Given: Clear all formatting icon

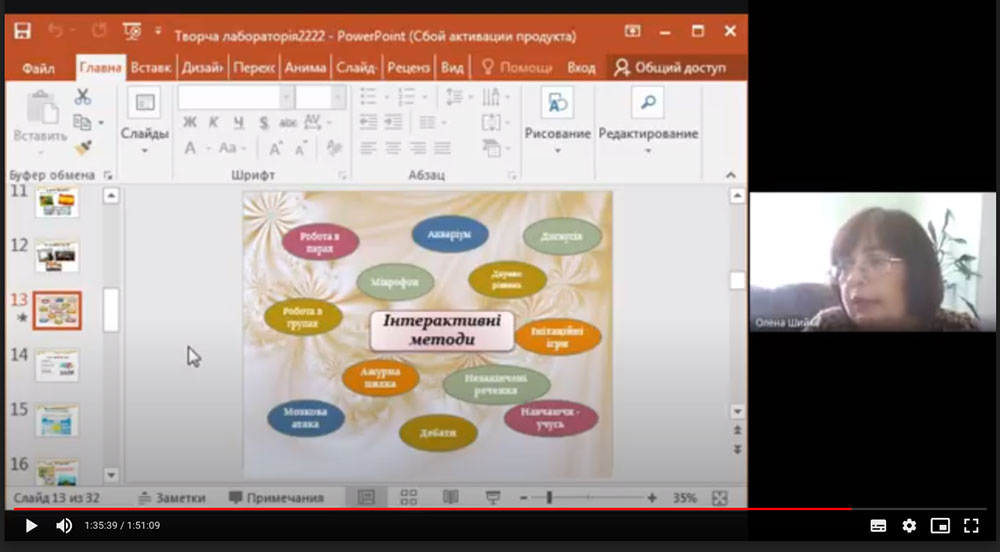Looking at the screenshot, I should point(334,148).
